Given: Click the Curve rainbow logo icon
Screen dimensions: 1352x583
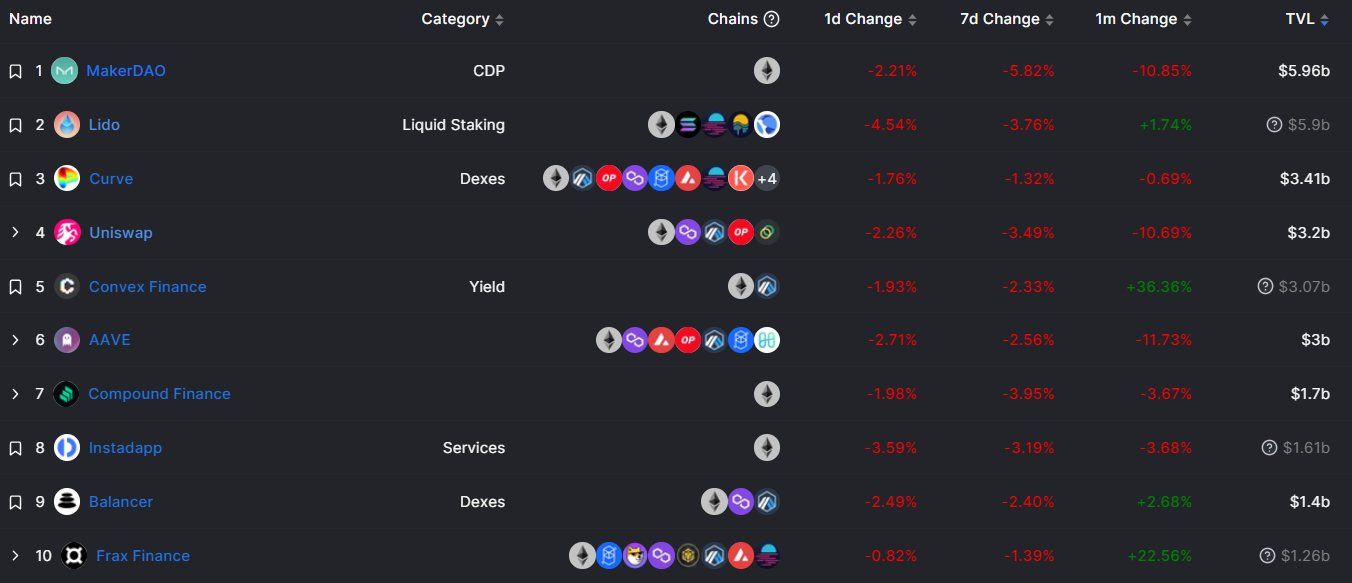Looking at the screenshot, I should 67,179.
